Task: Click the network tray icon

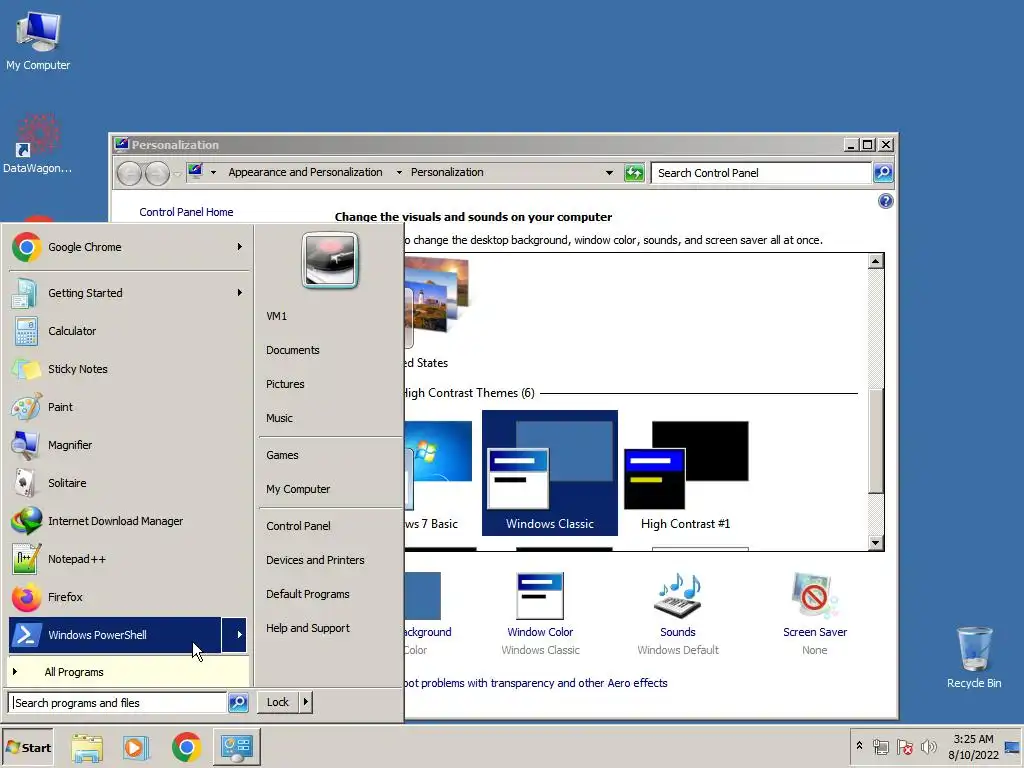Action: (x=881, y=746)
